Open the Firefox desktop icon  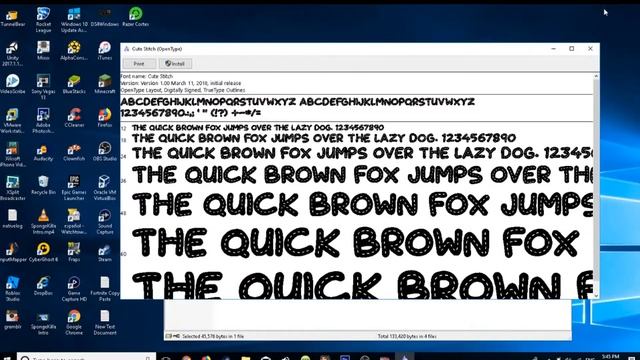click(104, 118)
